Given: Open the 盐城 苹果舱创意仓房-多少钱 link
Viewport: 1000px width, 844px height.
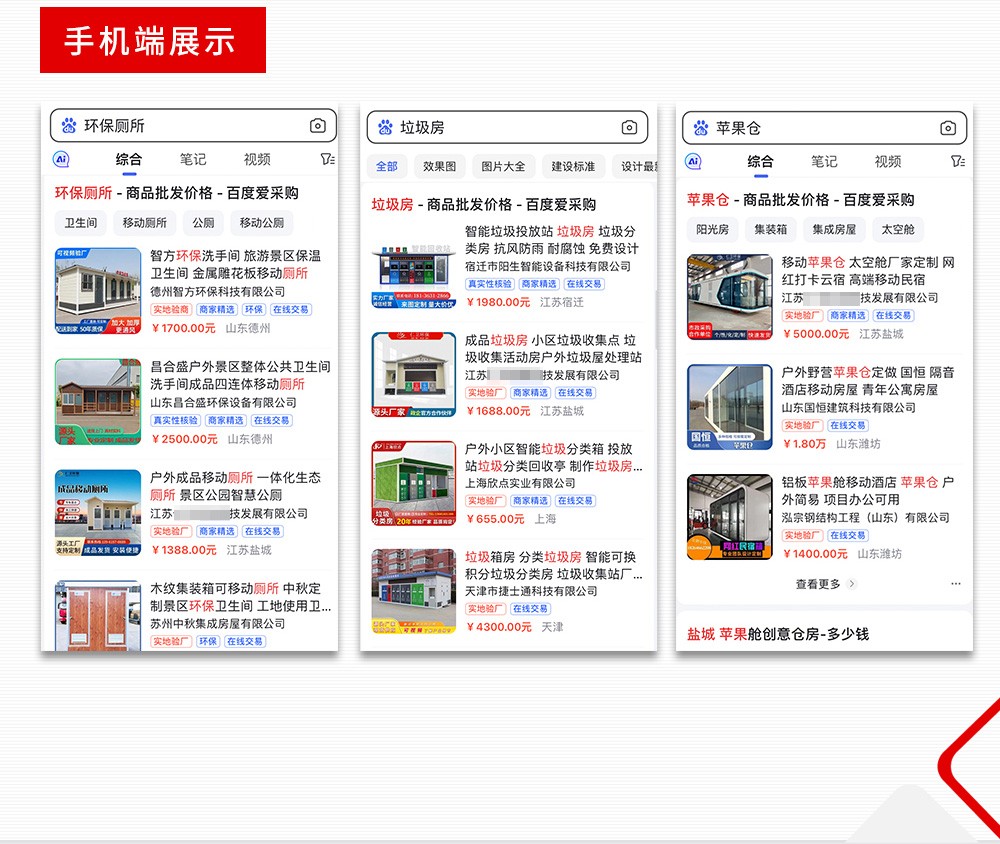Looking at the screenshot, I should [x=778, y=634].
